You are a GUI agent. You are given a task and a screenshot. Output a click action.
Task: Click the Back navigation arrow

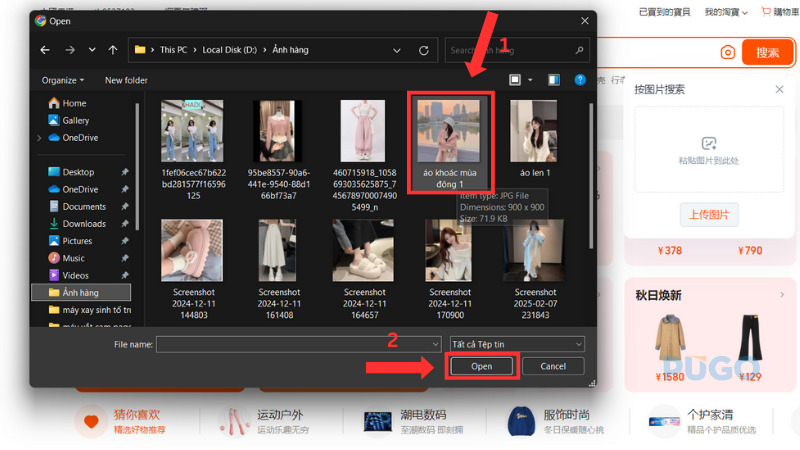pos(45,49)
